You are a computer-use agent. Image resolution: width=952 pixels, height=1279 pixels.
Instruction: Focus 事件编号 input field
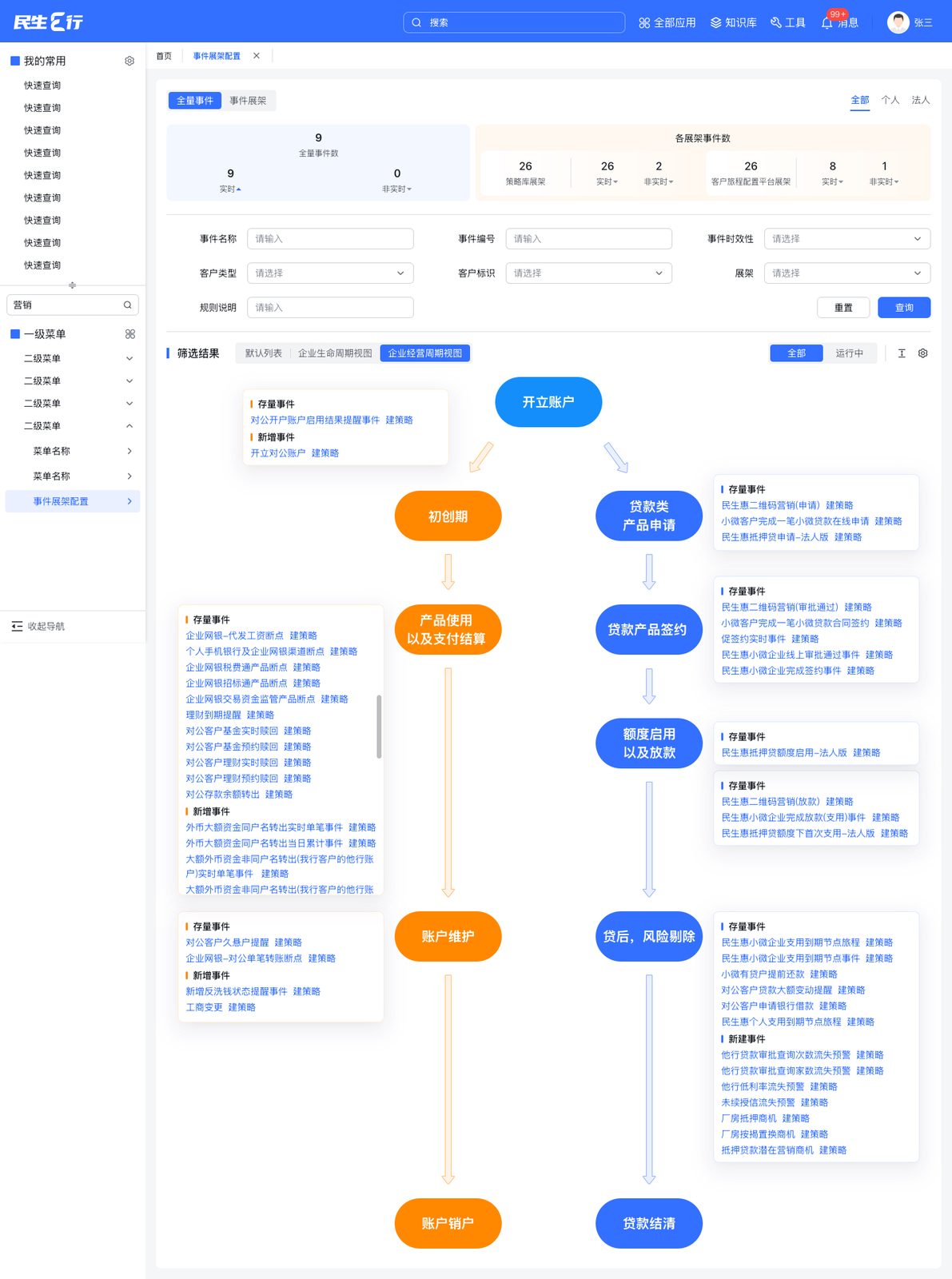tap(589, 239)
